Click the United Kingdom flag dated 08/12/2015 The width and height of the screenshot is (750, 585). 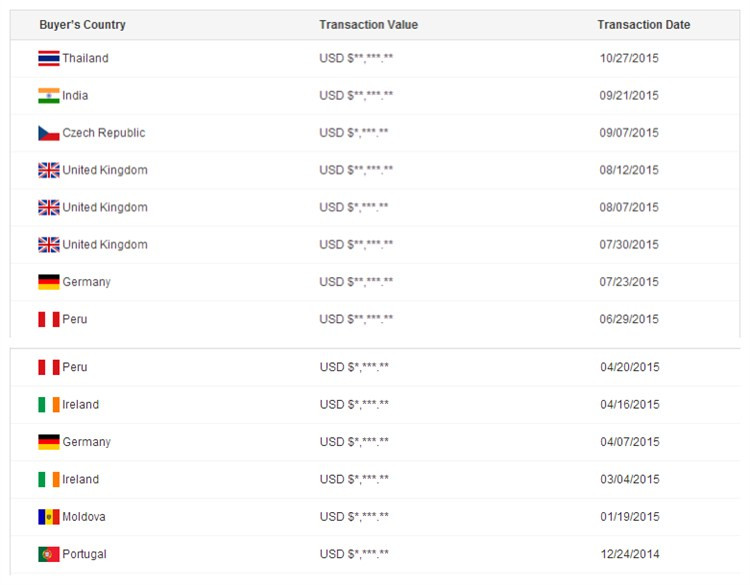click(49, 170)
